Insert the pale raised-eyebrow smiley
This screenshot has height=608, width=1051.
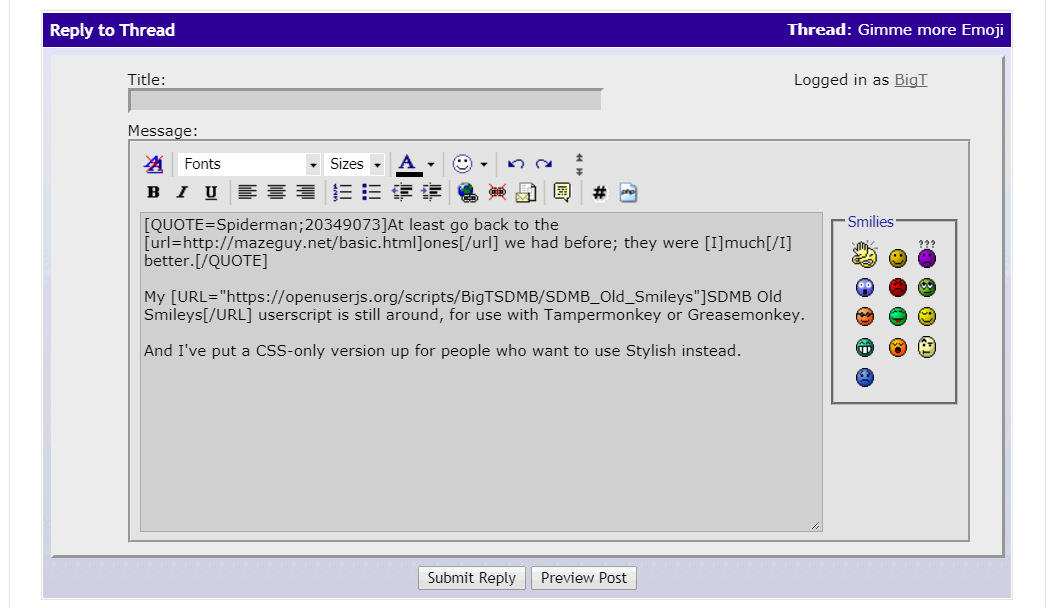(927, 347)
